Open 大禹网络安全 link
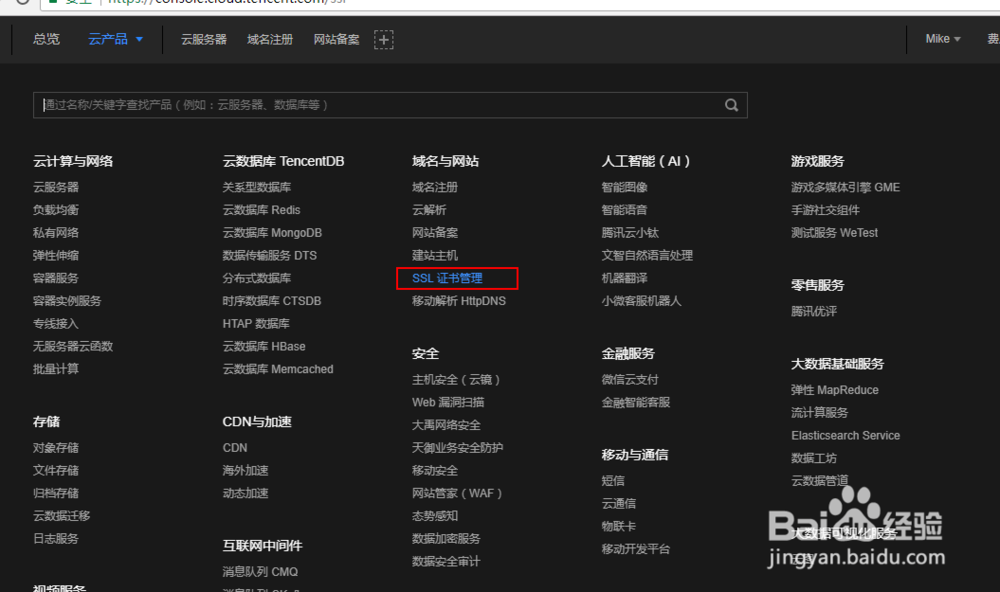This screenshot has width=1000, height=592. point(446,425)
